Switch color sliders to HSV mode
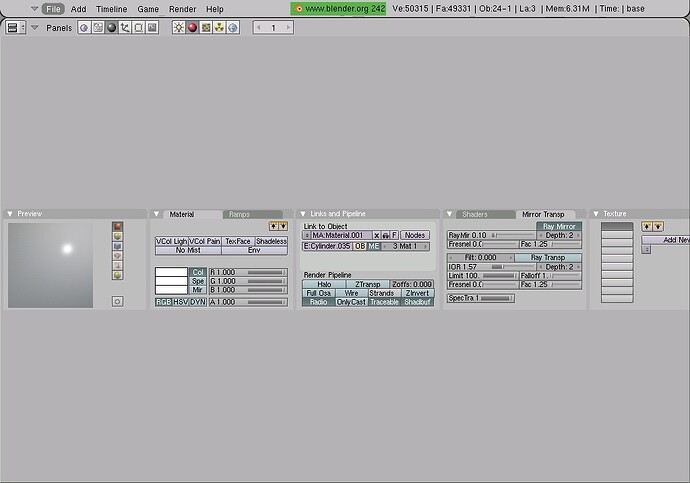Image resolution: width=690 pixels, height=483 pixels. pyautogui.click(x=180, y=302)
